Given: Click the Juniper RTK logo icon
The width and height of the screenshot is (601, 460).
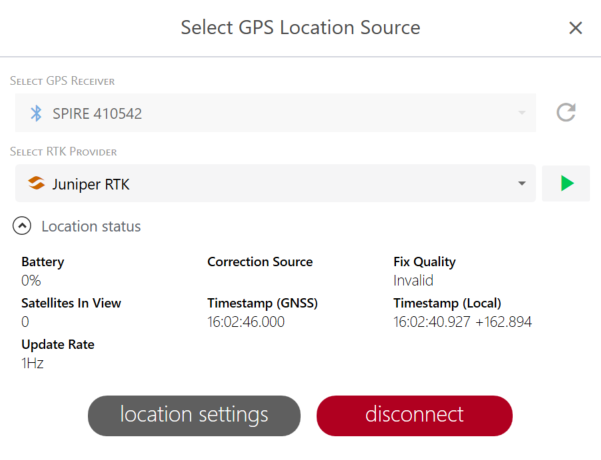Looking at the screenshot, I should point(36,183).
